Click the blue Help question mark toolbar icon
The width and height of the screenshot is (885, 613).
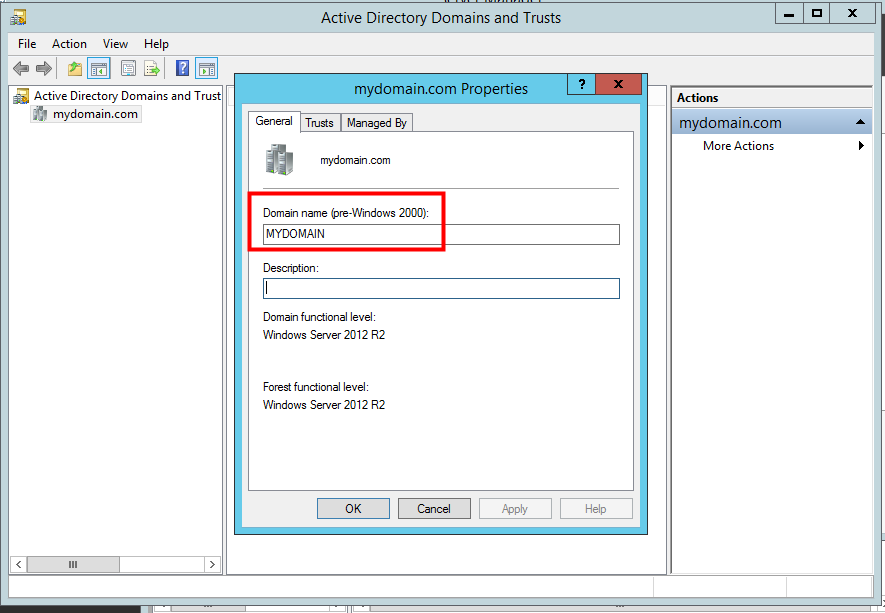[x=182, y=68]
